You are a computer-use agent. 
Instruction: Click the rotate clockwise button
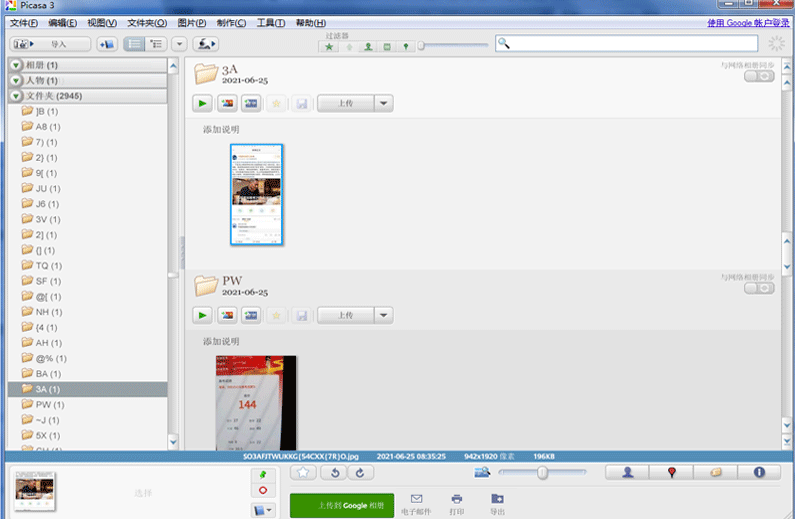(x=359, y=472)
